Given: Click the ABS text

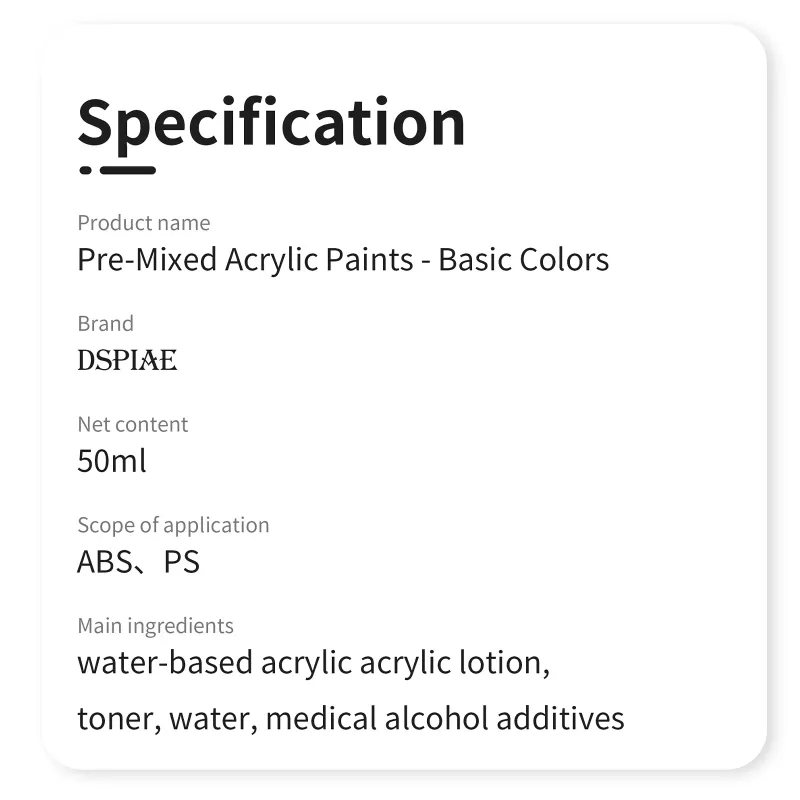Looking at the screenshot, I should point(104,562).
